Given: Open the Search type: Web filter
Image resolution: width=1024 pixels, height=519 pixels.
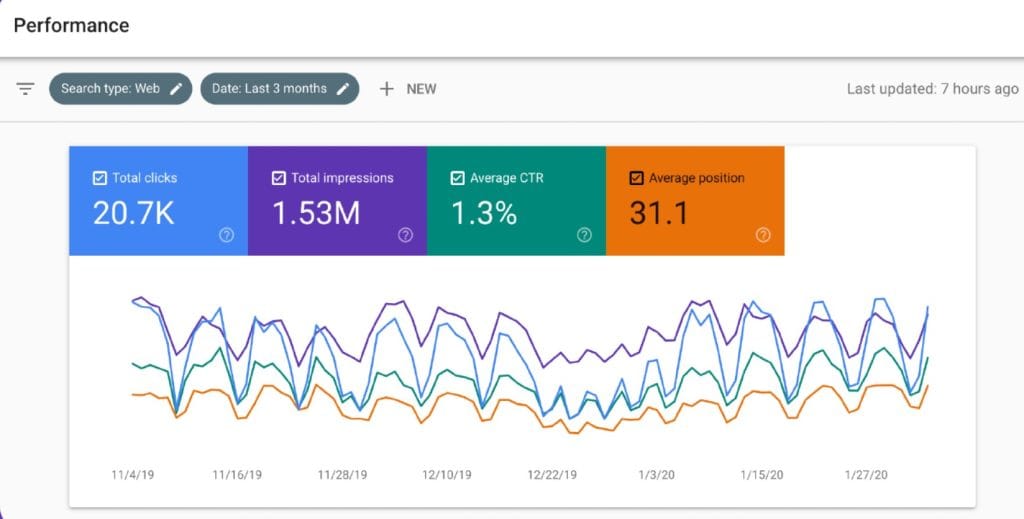Looking at the screenshot, I should (110, 89).
